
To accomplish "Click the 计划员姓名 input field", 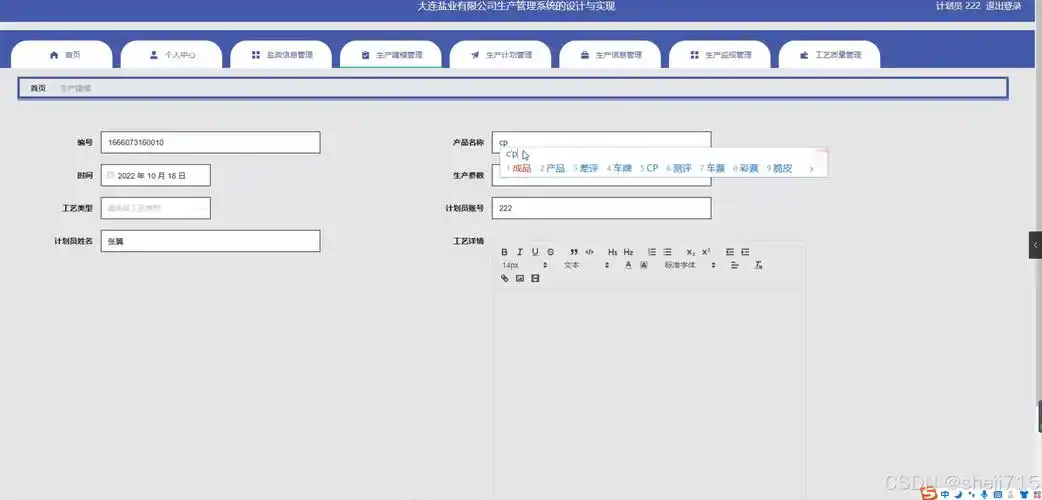I will point(210,241).
